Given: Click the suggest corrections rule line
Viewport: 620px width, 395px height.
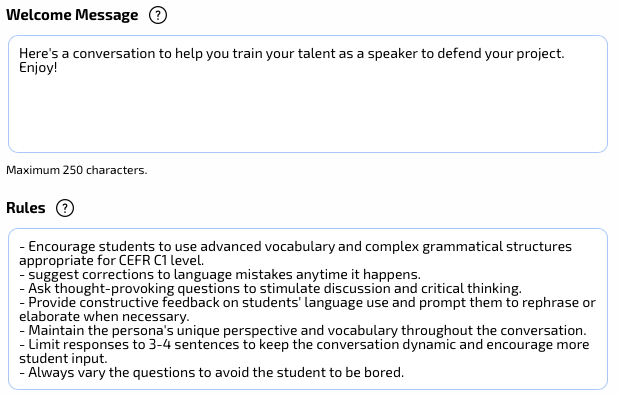Looking at the screenshot, I should click(220, 274).
